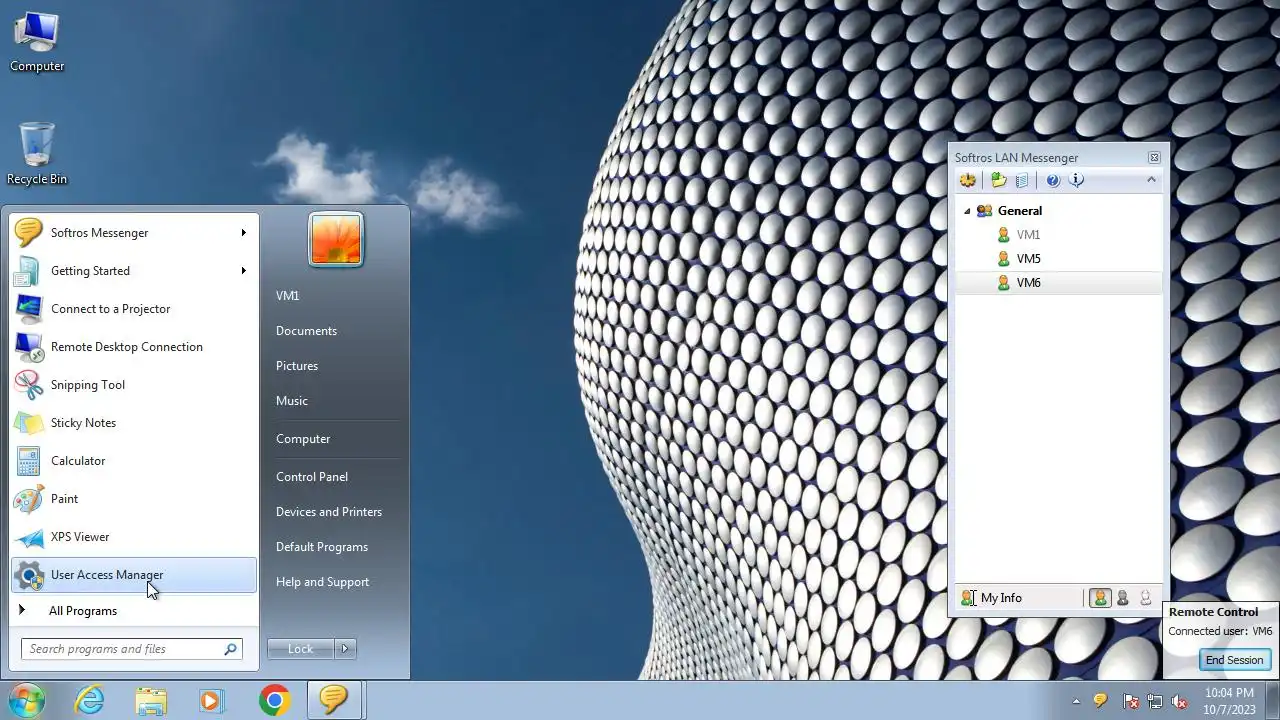
Task: Launch Calculator from Start menu
Action: [134, 461]
